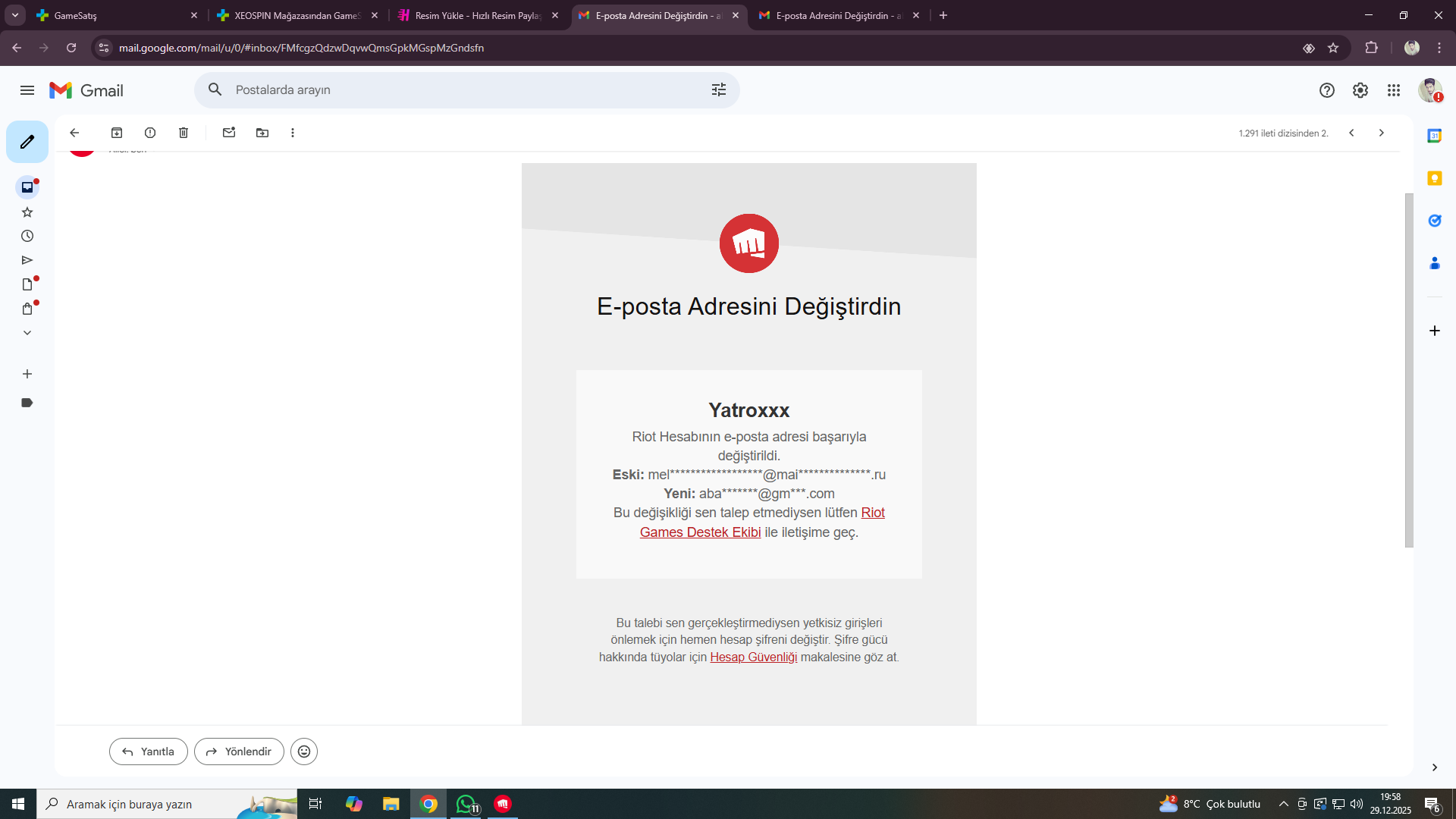
Task: Open tab search dropdown in Chrome
Action: [x=15, y=15]
